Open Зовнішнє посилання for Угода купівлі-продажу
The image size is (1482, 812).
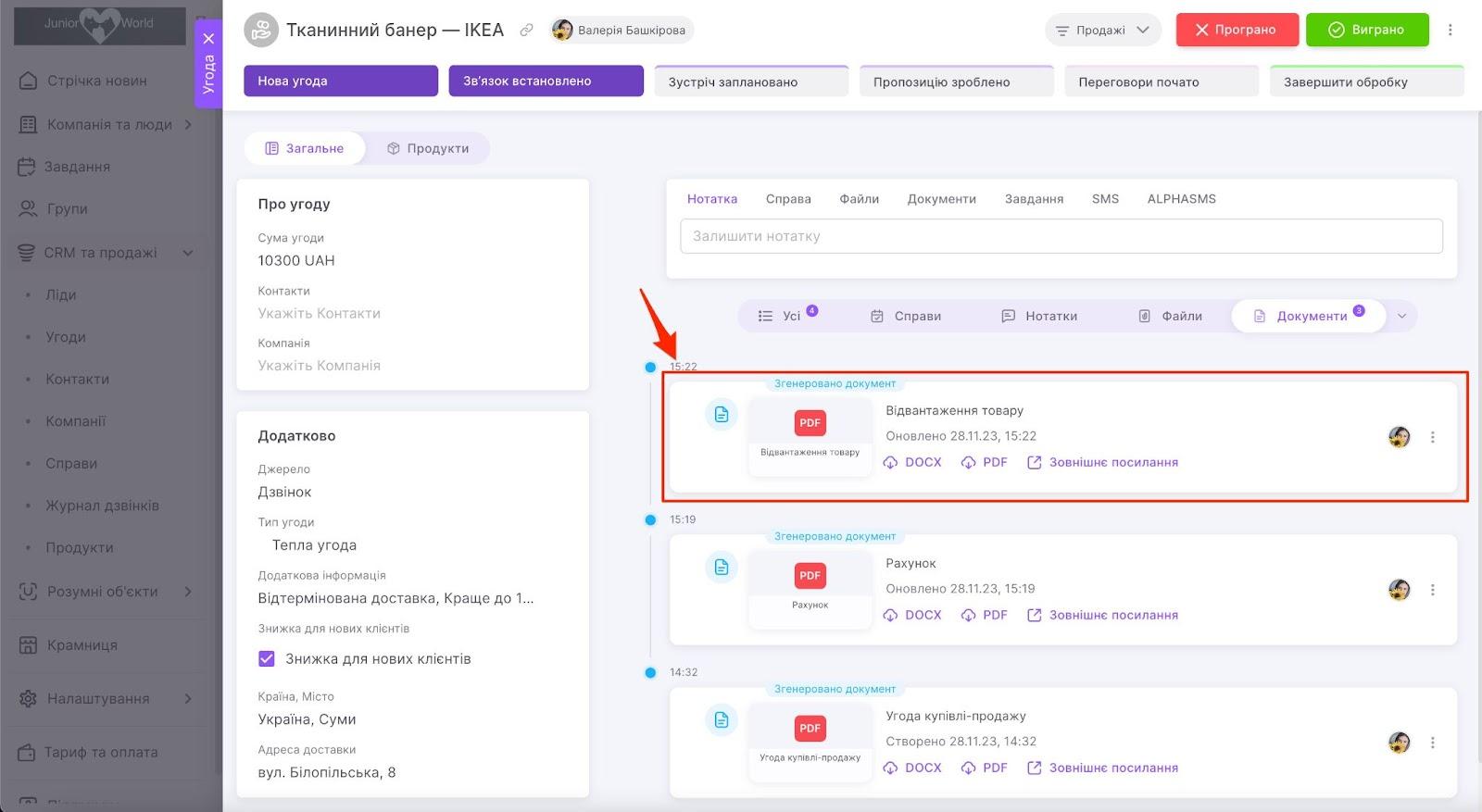coord(1102,768)
